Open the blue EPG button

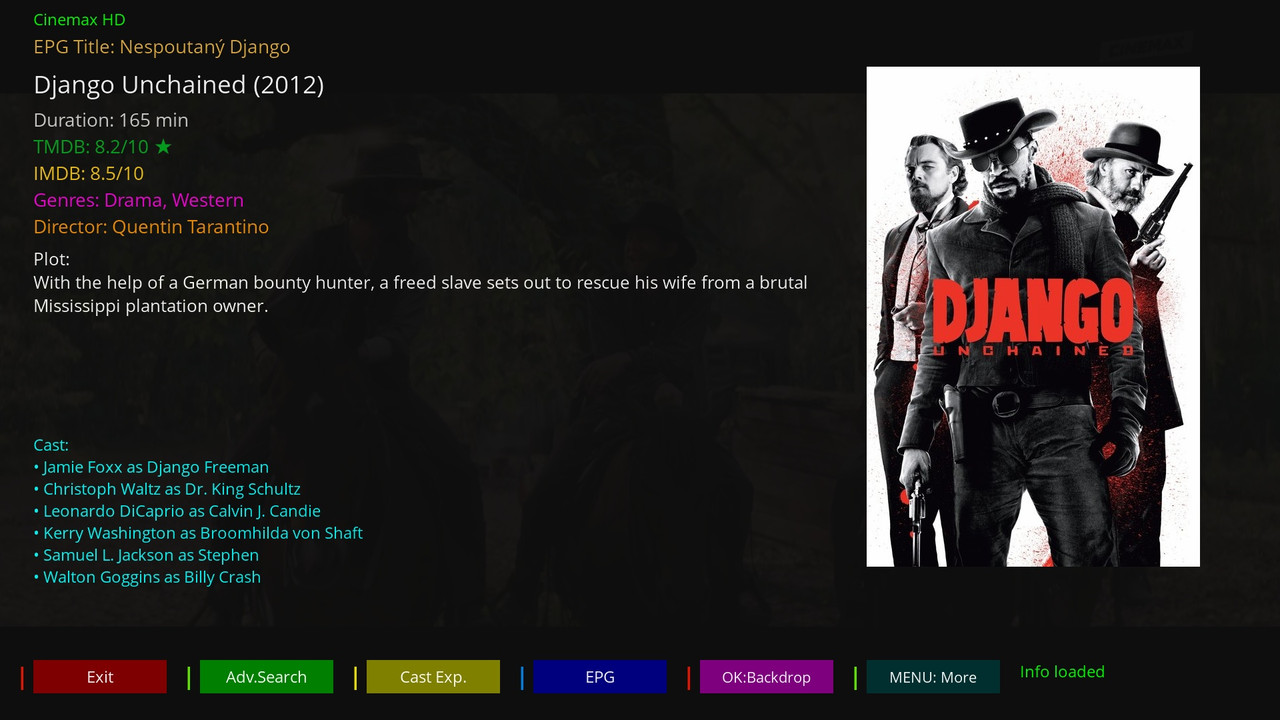tap(600, 677)
